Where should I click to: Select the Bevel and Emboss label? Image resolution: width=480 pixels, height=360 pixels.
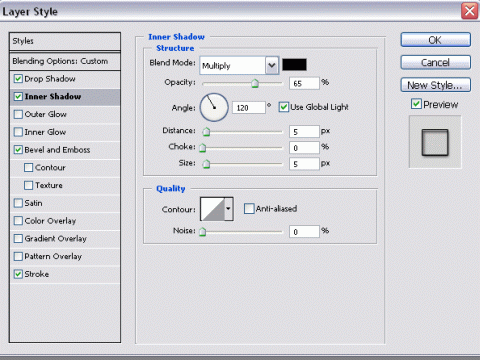[x=57, y=150]
